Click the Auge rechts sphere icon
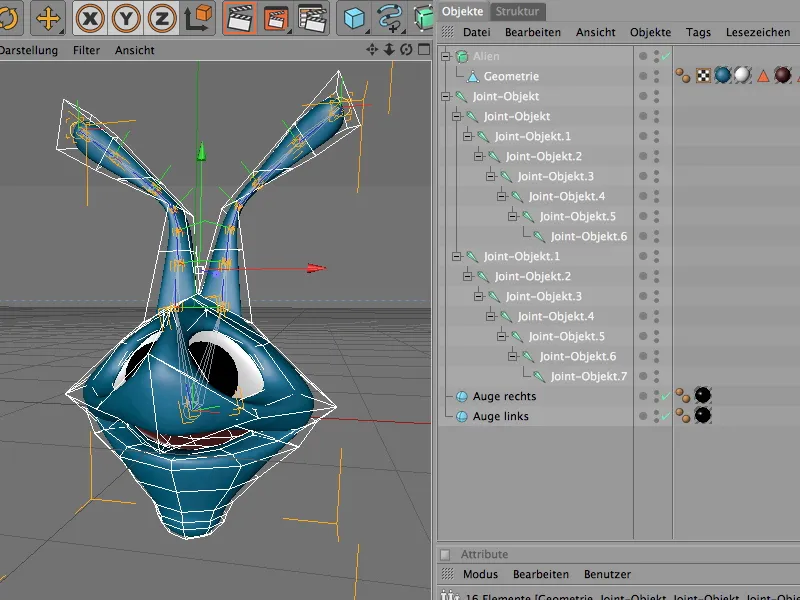This screenshot has height=600, width=800. 462,396
